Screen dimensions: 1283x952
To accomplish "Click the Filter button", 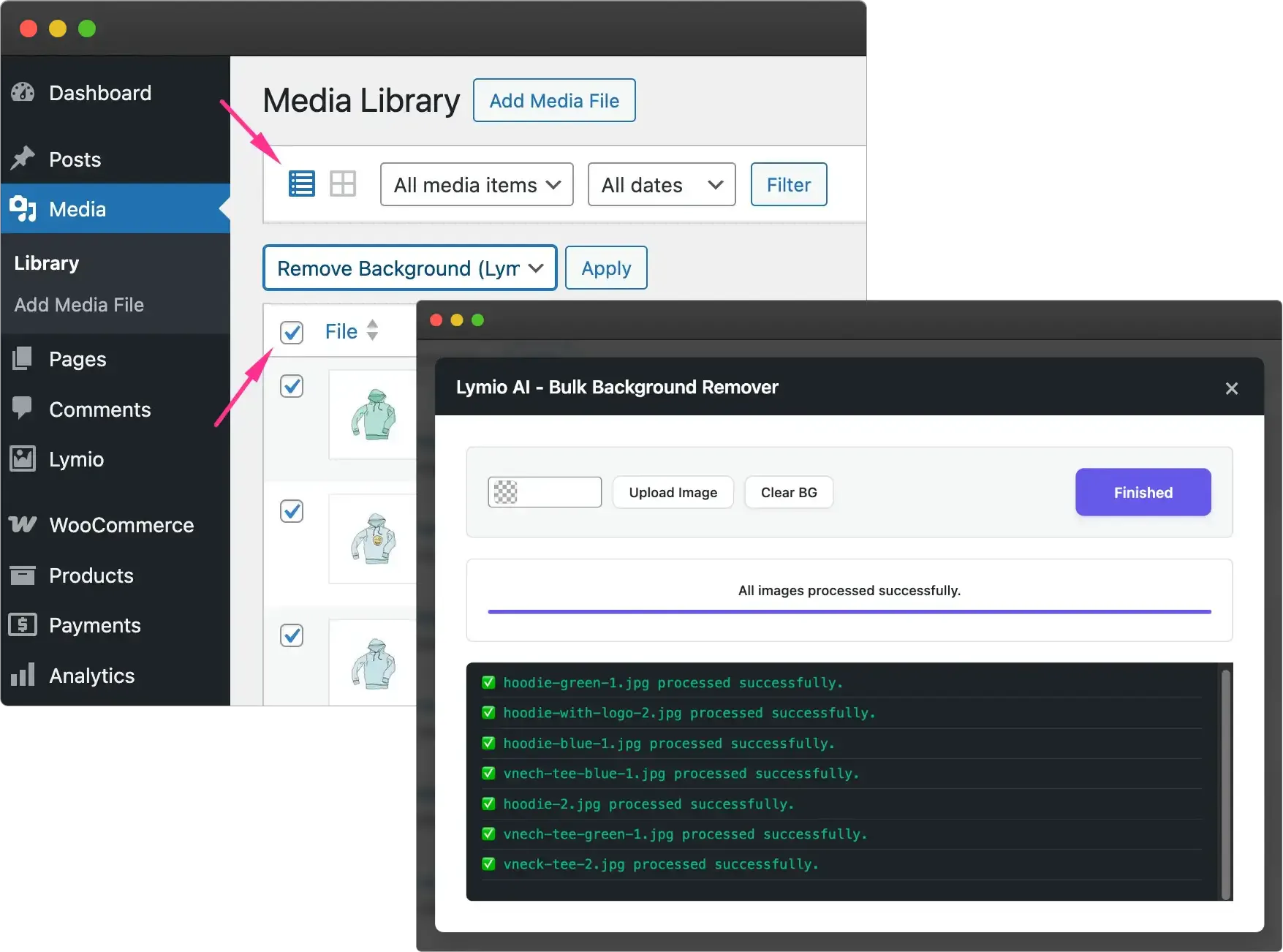I will pos(789,185).
